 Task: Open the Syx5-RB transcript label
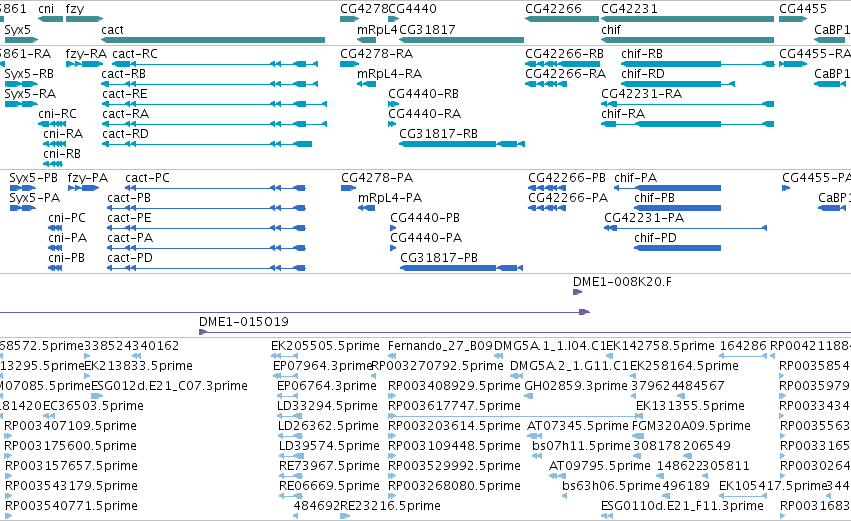pos(29,74)
